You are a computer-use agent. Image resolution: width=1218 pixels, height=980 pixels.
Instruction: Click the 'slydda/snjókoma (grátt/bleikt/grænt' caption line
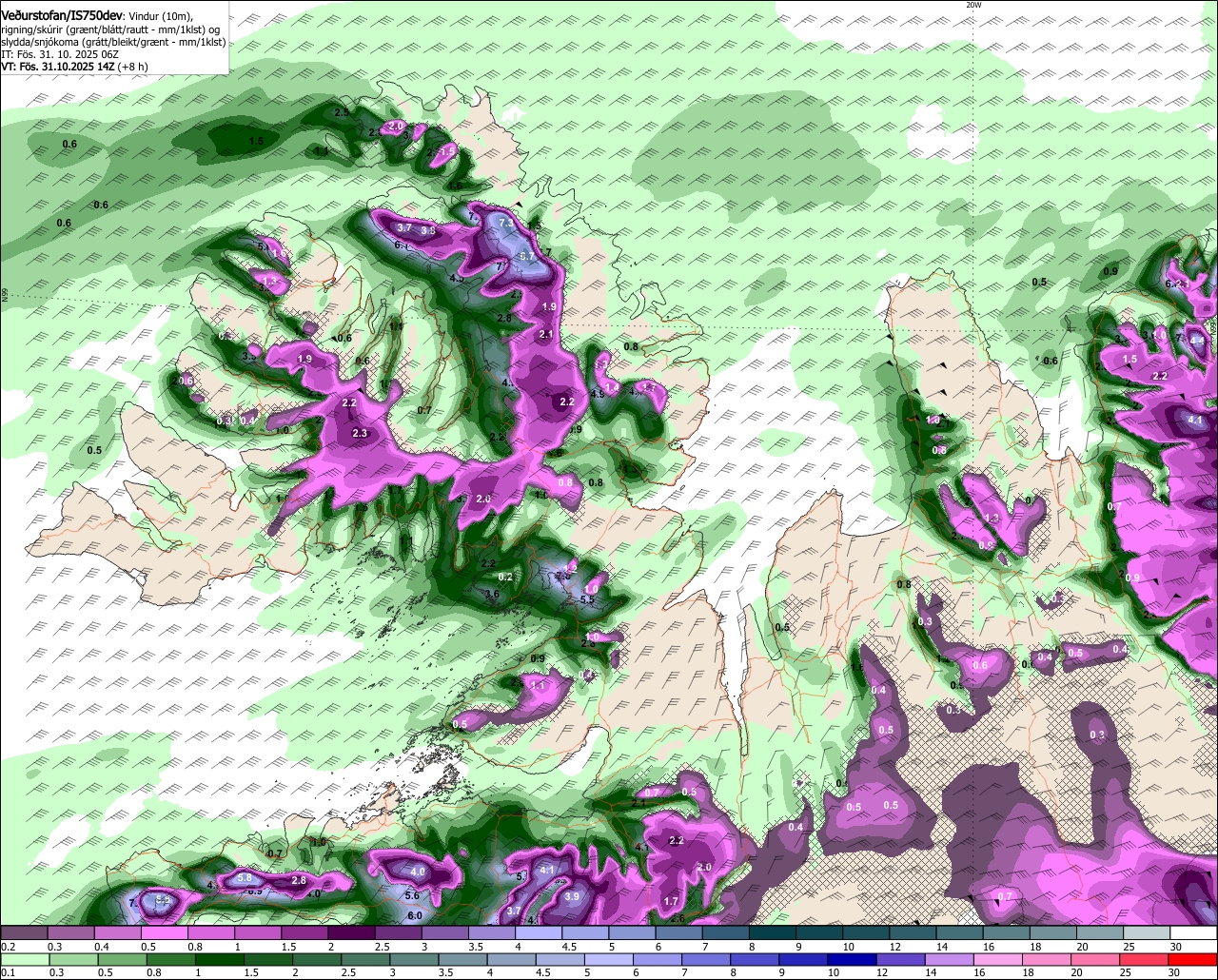pos(113,43)
